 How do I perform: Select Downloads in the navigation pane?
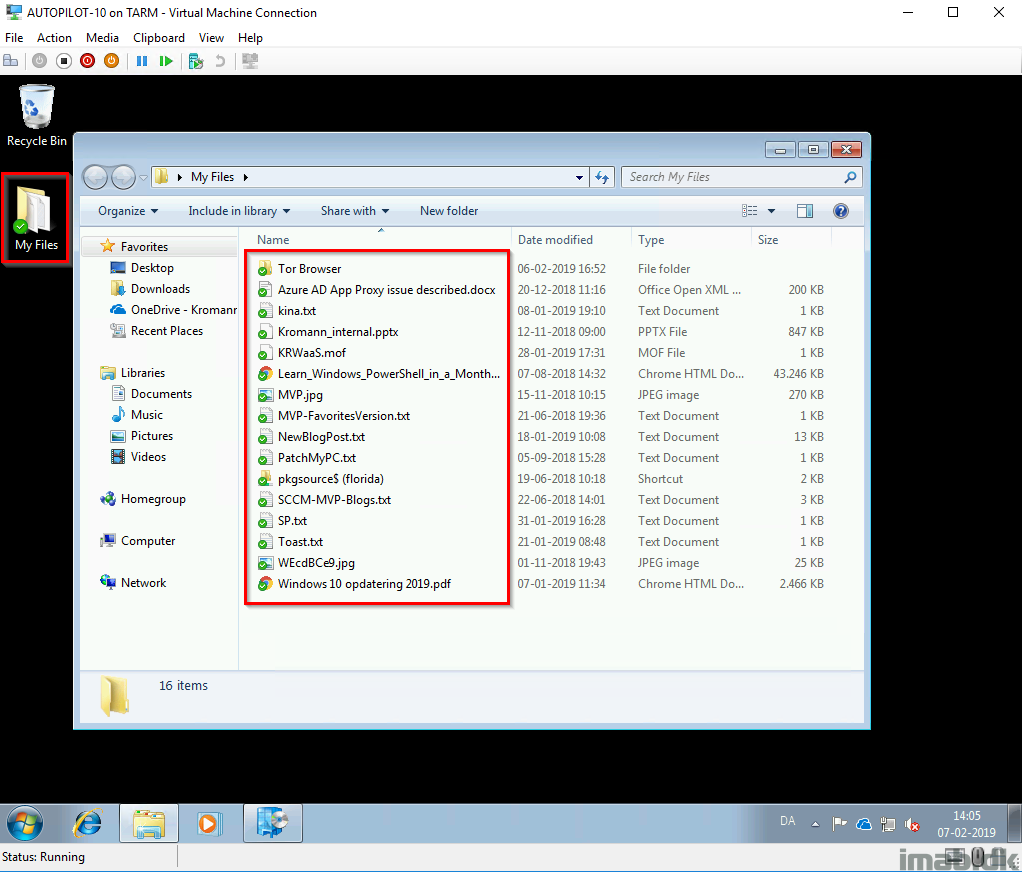pyautogui.click(x=160, y=289)
